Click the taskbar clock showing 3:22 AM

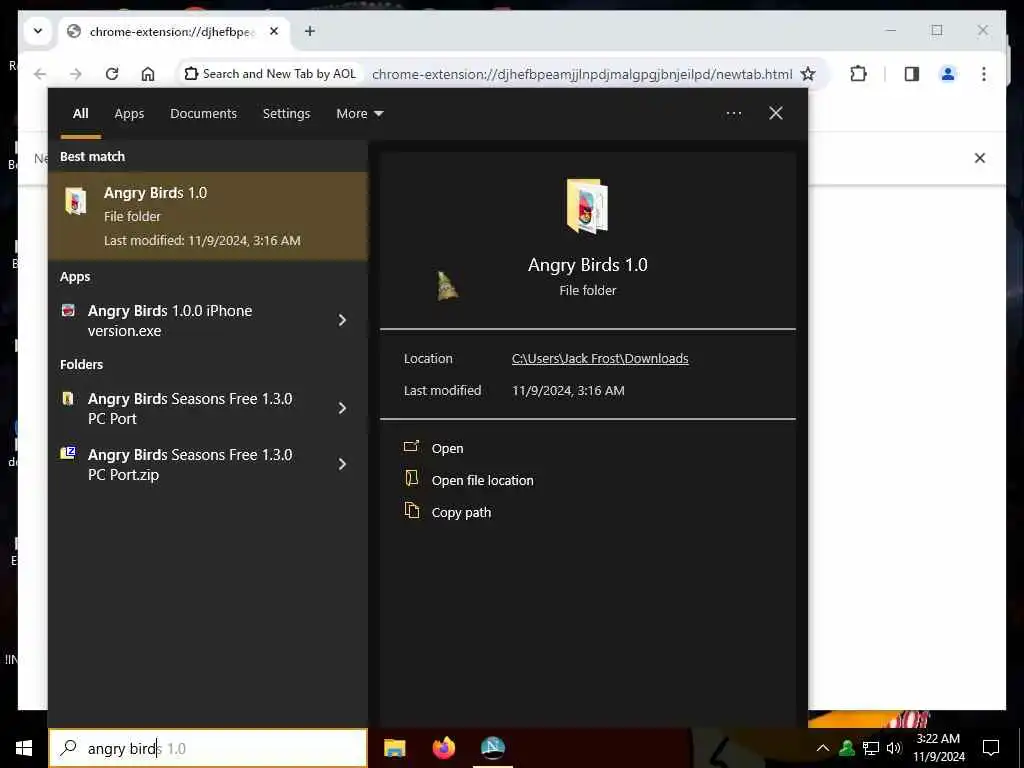click(938, 748)
